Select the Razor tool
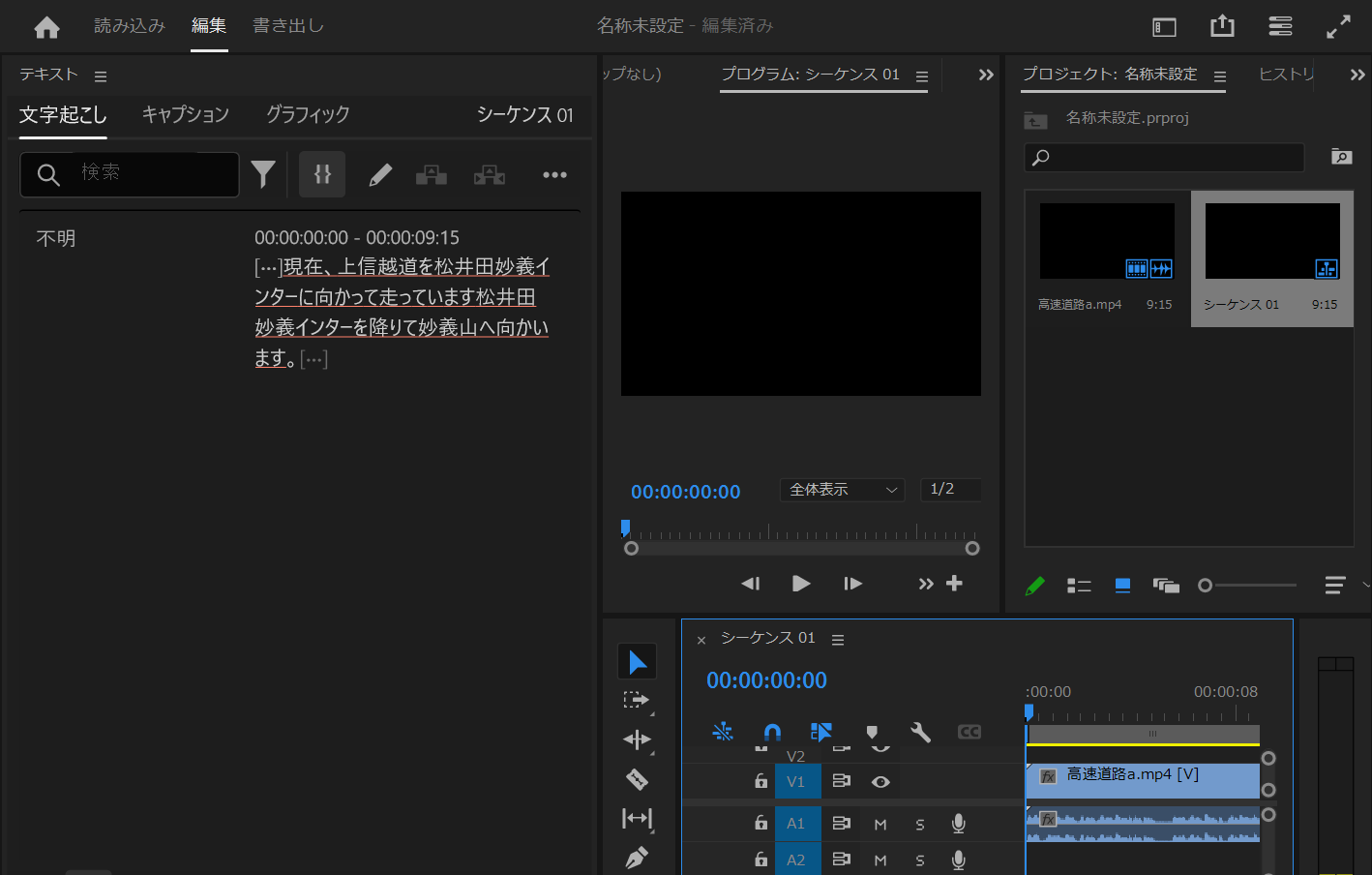Viewport: 1372px width, 875px height. click(637, 779)
